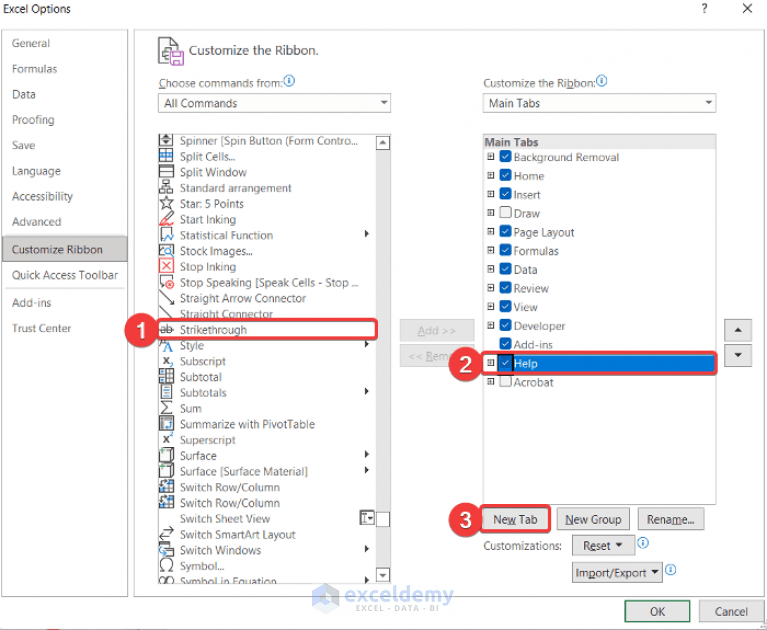Image resolution: width=767 pixels, height=630 pixels.
Task: Uncheck the Insert tab checkbox
Action: (x=505, y=194)
